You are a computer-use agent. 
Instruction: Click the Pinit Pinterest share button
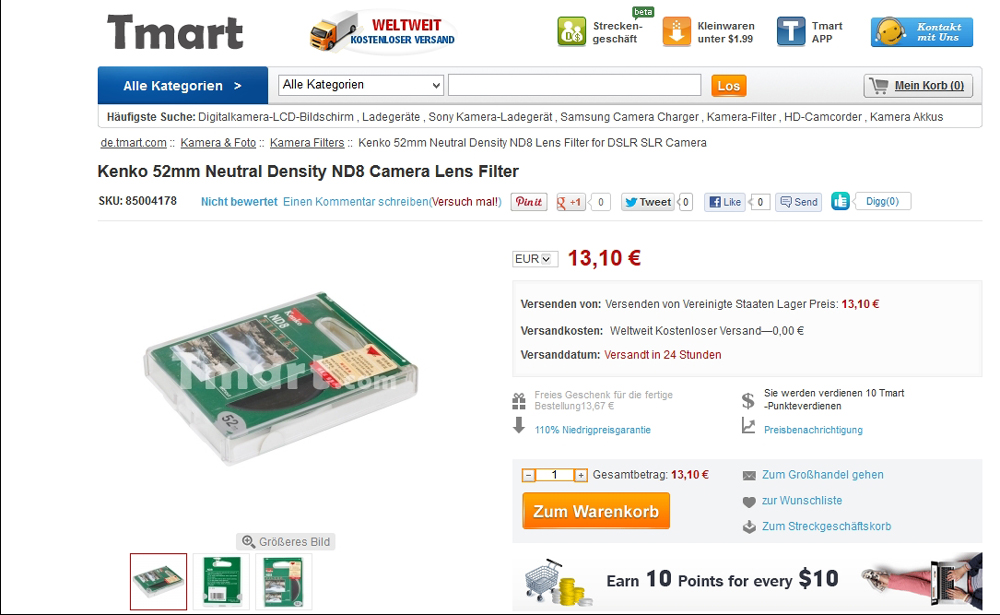529,202
